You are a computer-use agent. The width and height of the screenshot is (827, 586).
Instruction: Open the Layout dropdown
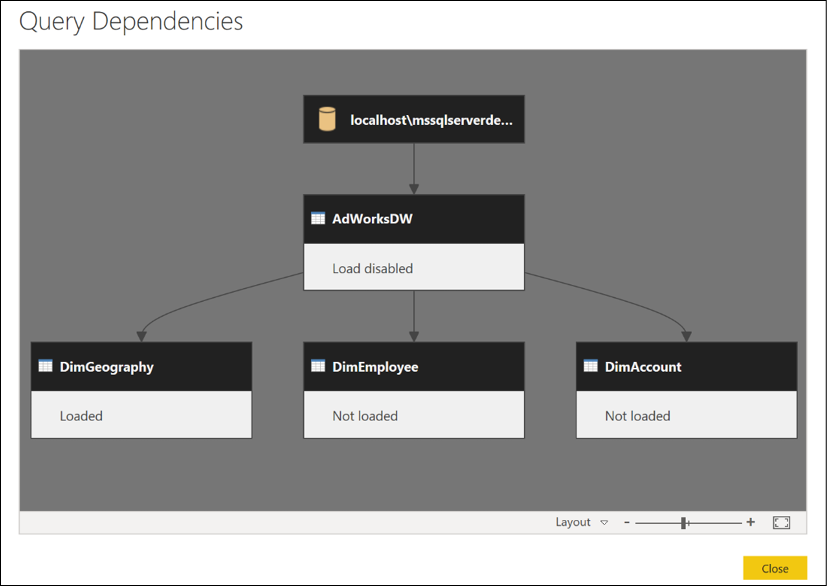(x=582, y=522)
